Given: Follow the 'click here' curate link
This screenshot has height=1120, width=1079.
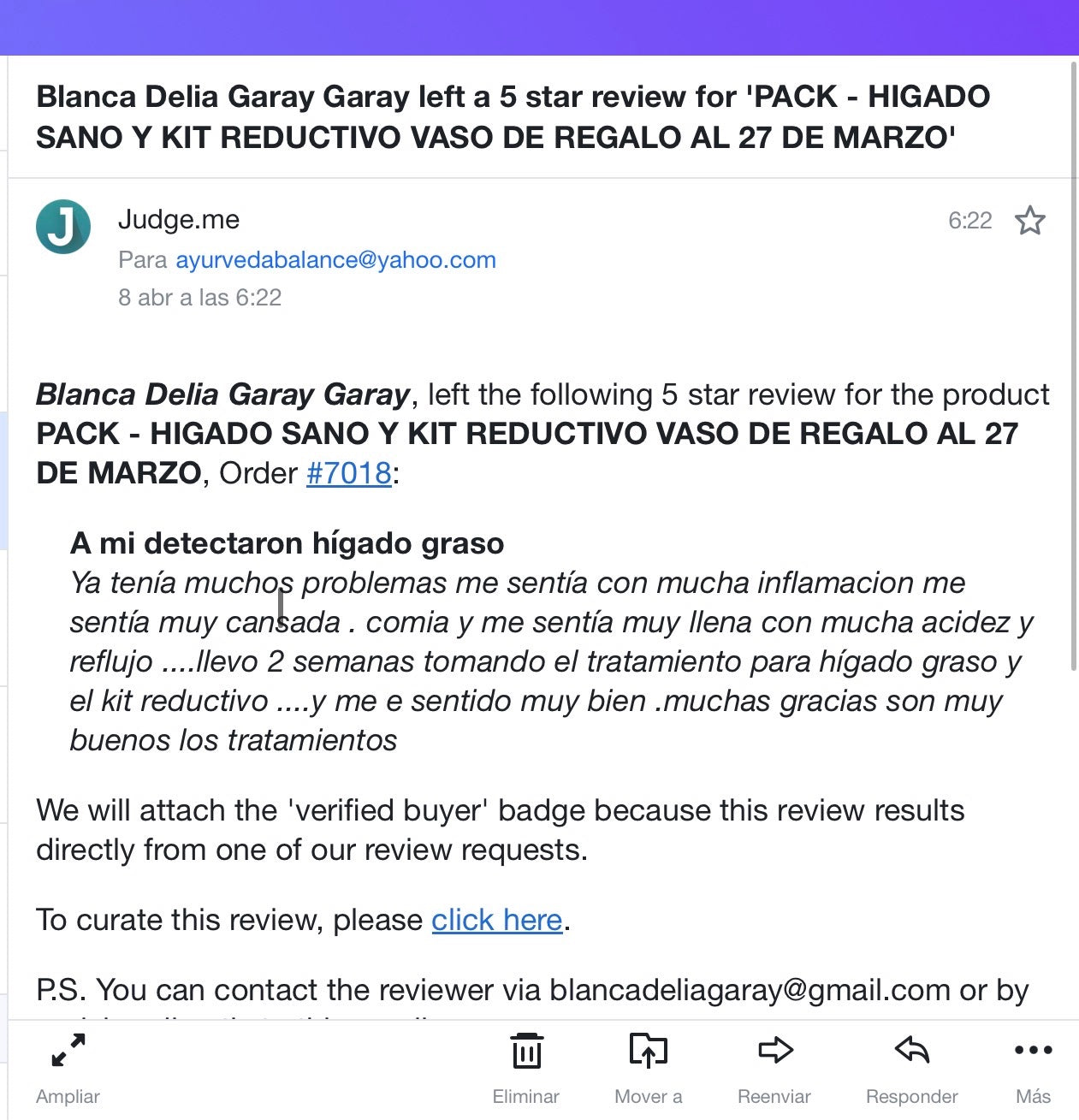Looking at the screenshot, I should [496, 920].
